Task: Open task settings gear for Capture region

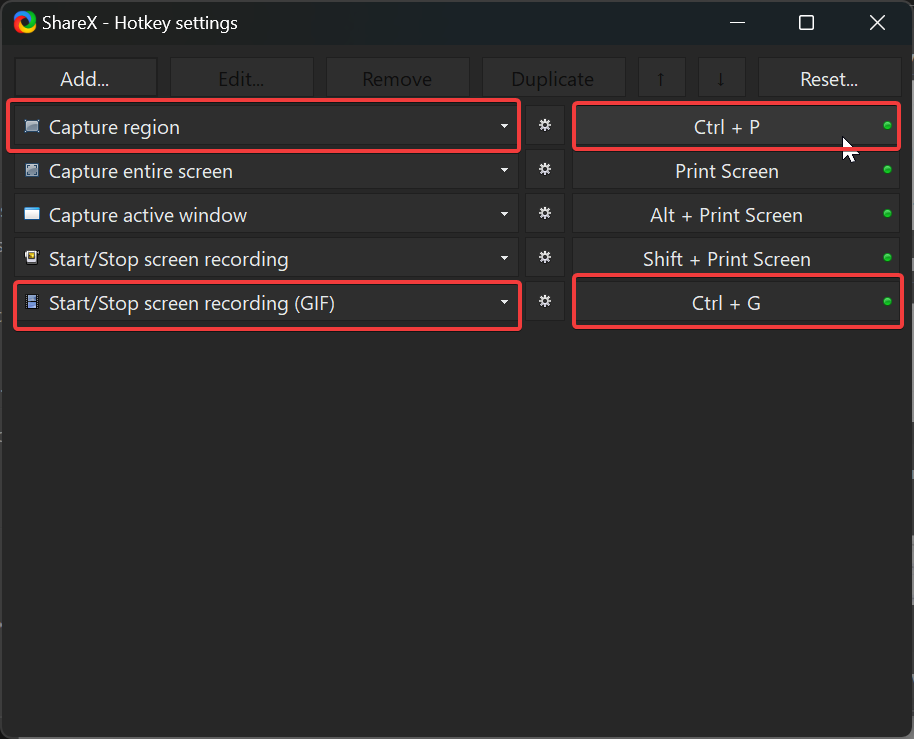Action: point(545,125)
